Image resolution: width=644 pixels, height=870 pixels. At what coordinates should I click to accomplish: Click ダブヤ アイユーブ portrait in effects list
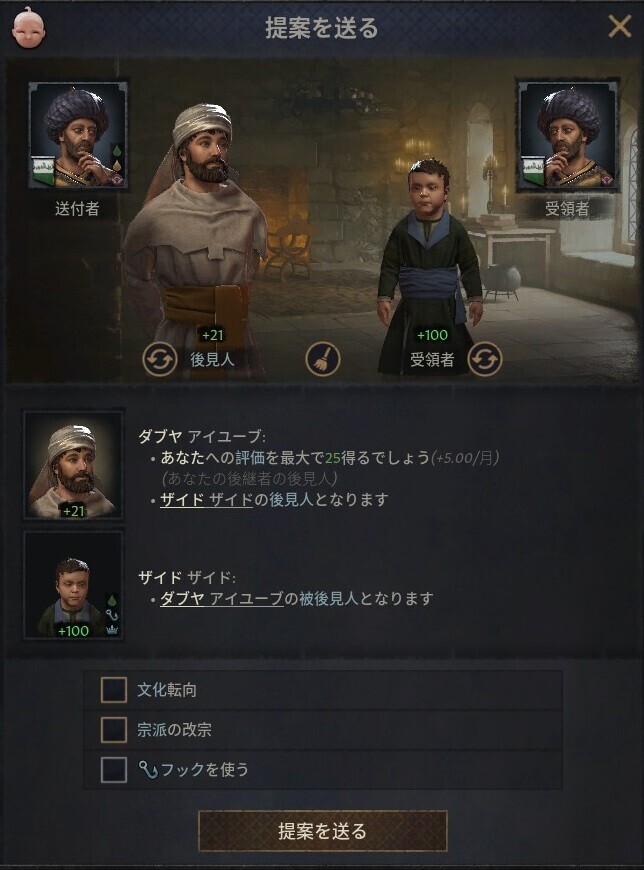tap(73, 465)
